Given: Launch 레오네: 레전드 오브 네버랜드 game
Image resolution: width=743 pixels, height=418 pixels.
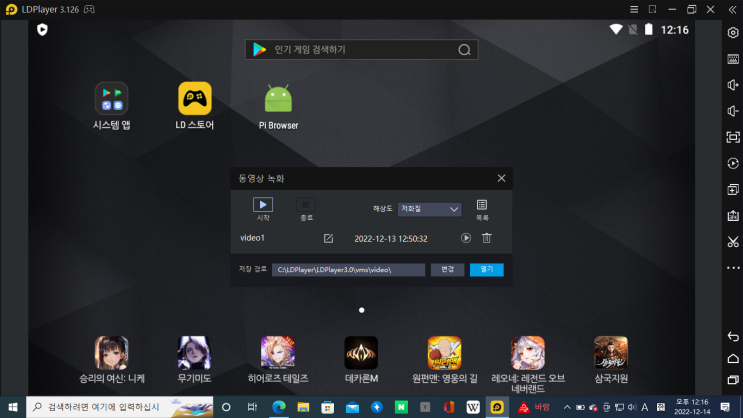Looking at the screenshot, I should point(528,364).
